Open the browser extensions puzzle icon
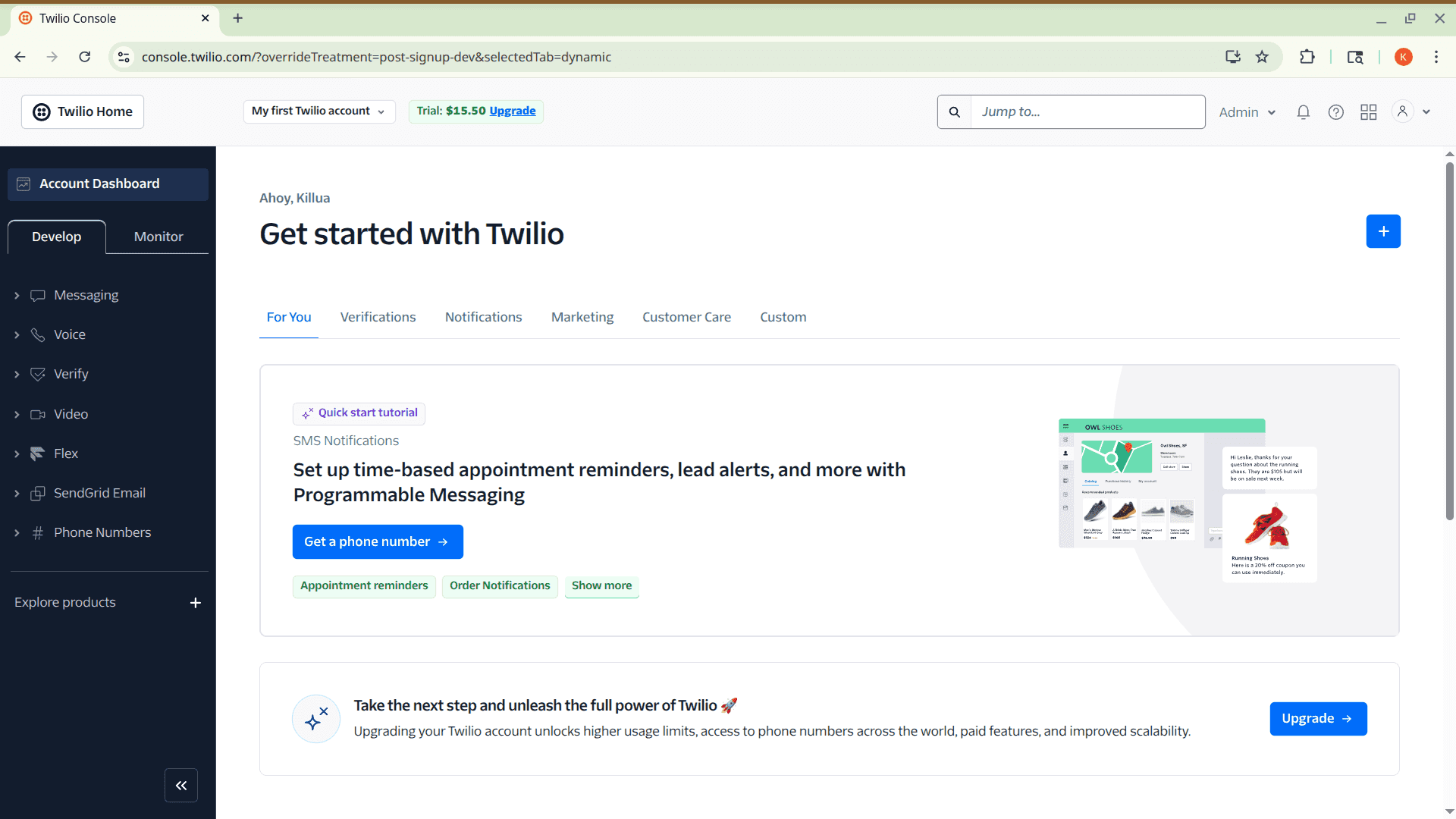Screen dimensions: 1456x819 (x=1307, y=57)
